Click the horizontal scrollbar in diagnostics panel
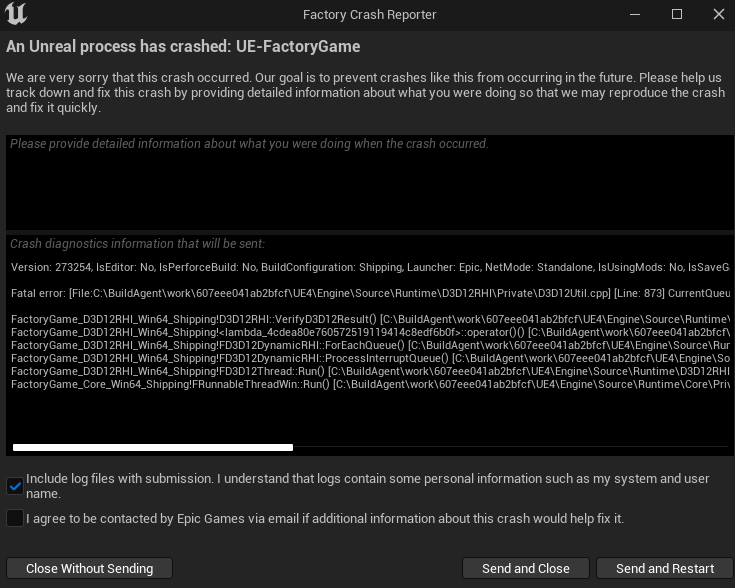 [153, 447]
